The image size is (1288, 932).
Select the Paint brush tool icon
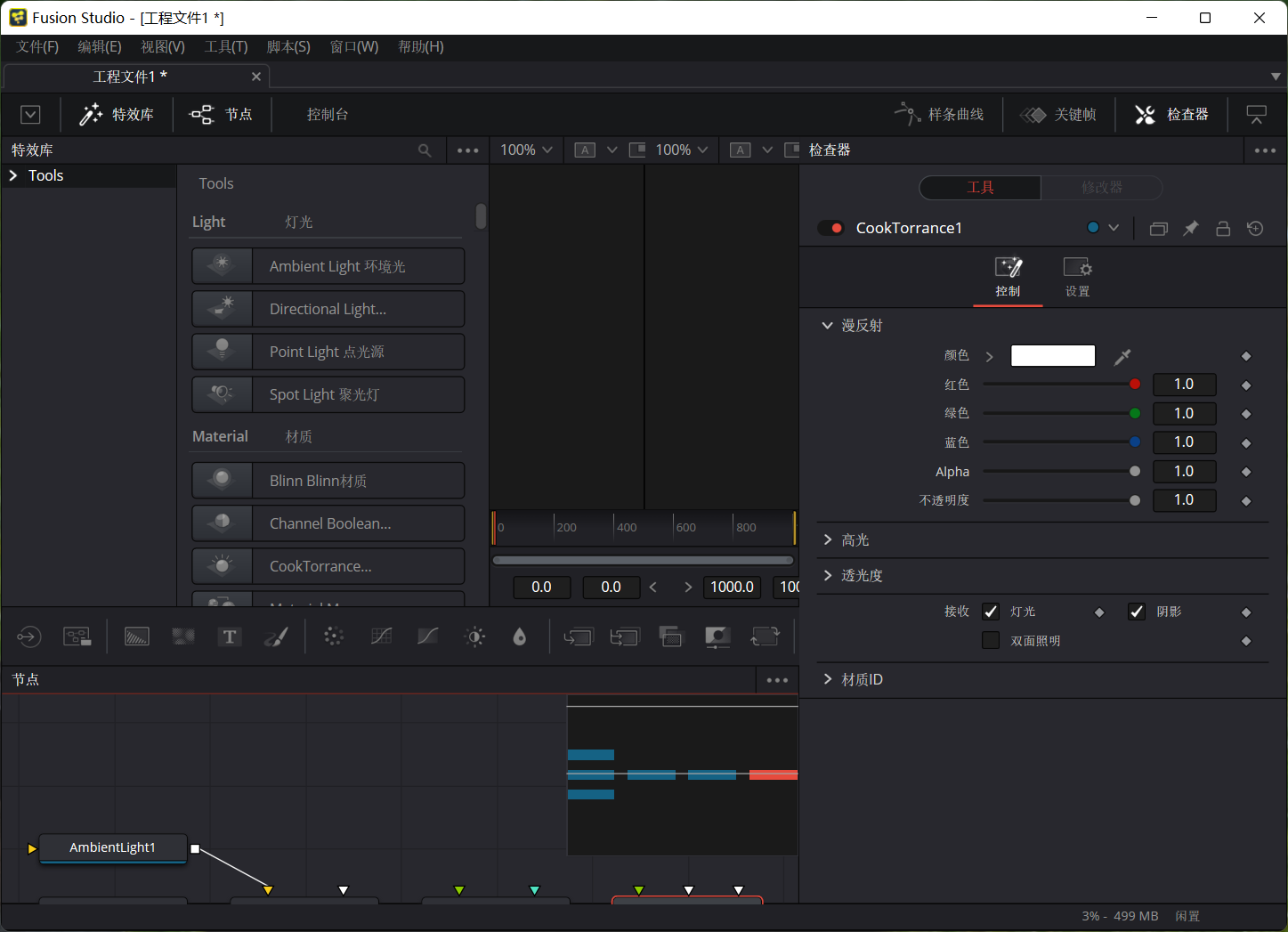[x=276, y=636]
